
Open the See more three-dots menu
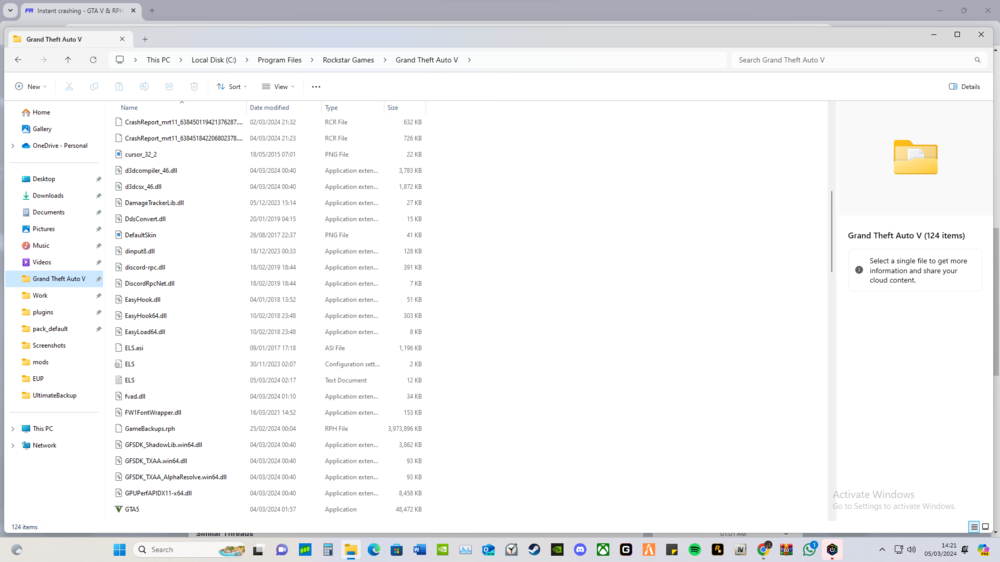(316, 87)
